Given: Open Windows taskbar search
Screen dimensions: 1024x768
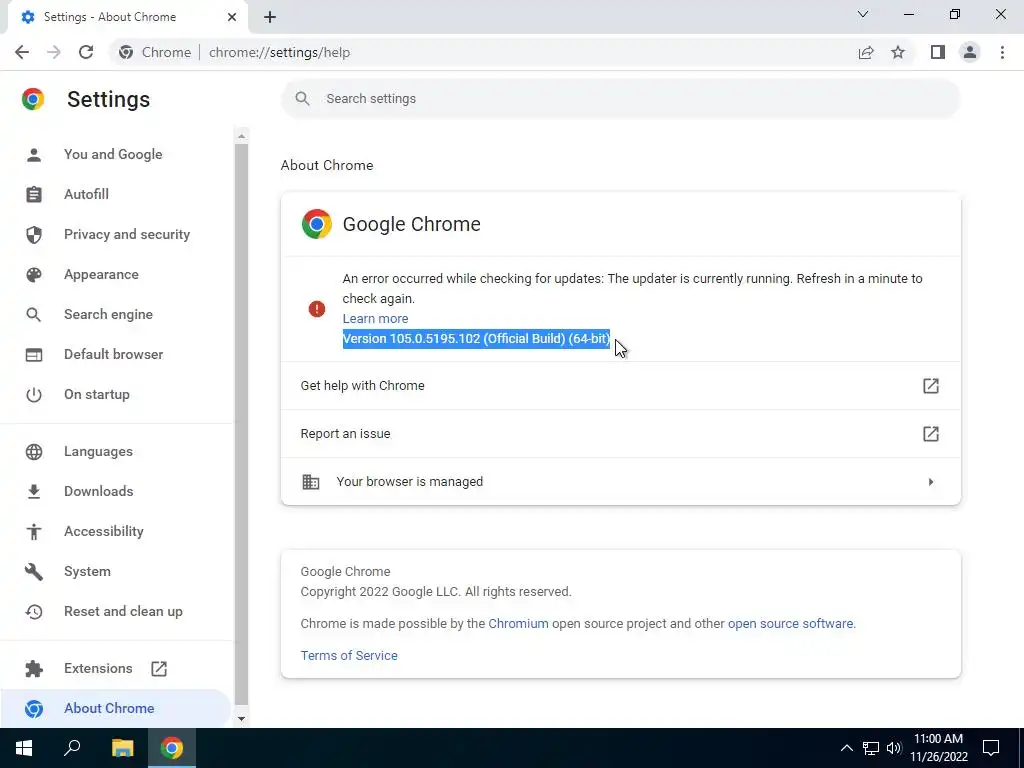Looking at the screenshot, I should click(x=72, y=748).
